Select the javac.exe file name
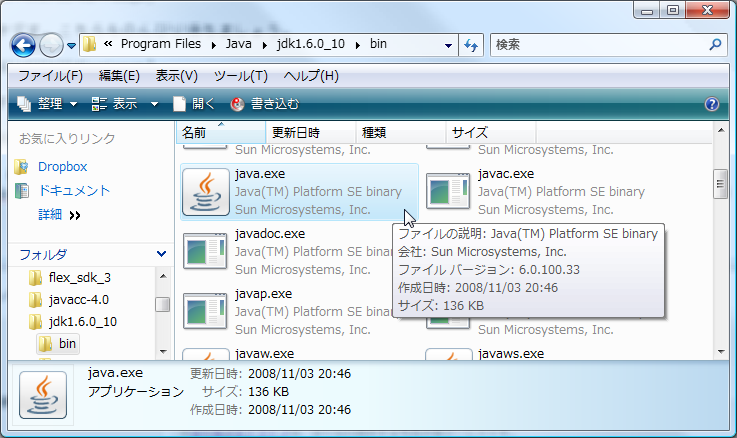Image resolution: width=737 pixels, height=438 pixels. point(506,174)
